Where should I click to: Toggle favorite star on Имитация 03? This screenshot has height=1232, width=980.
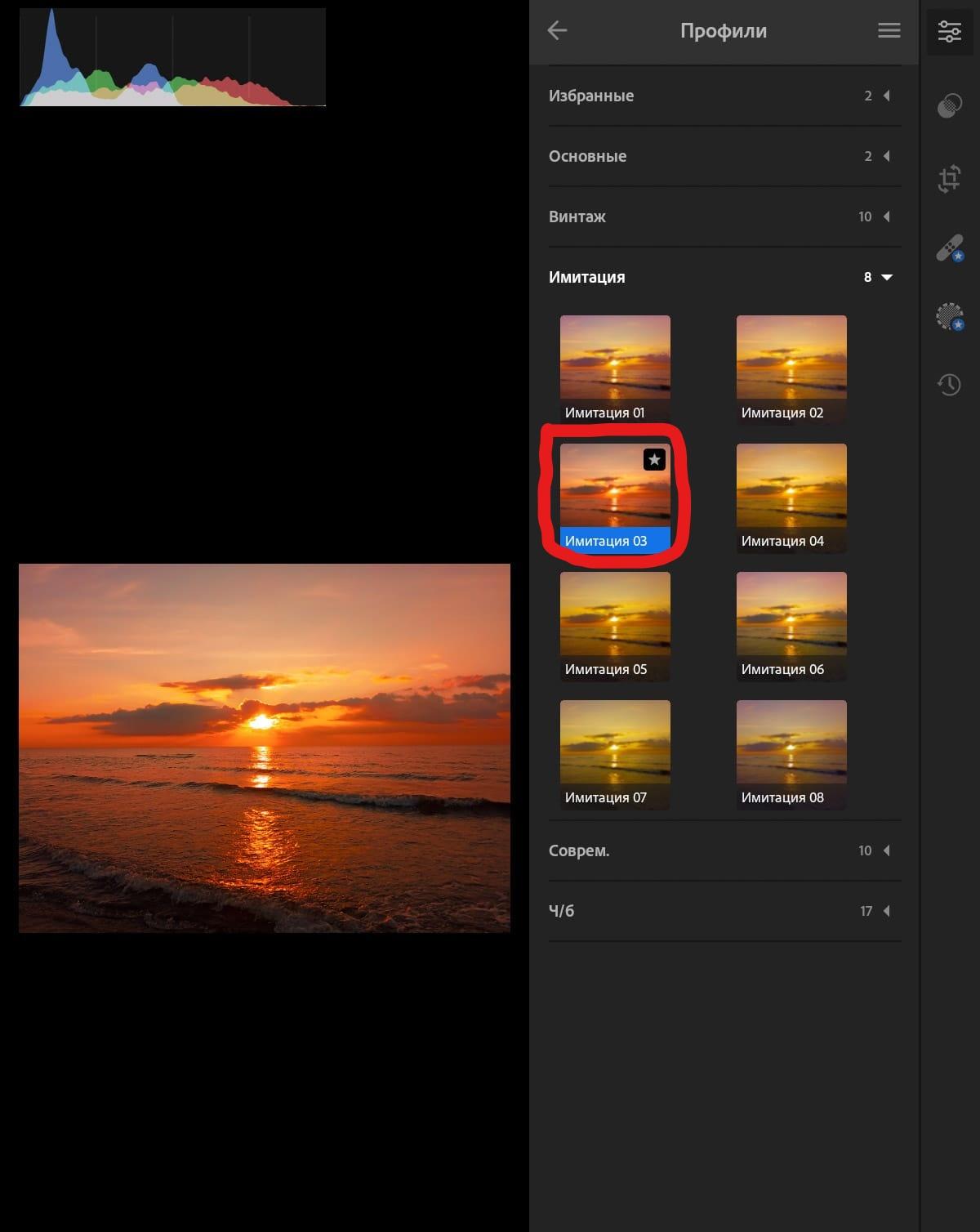click(654, 460)
